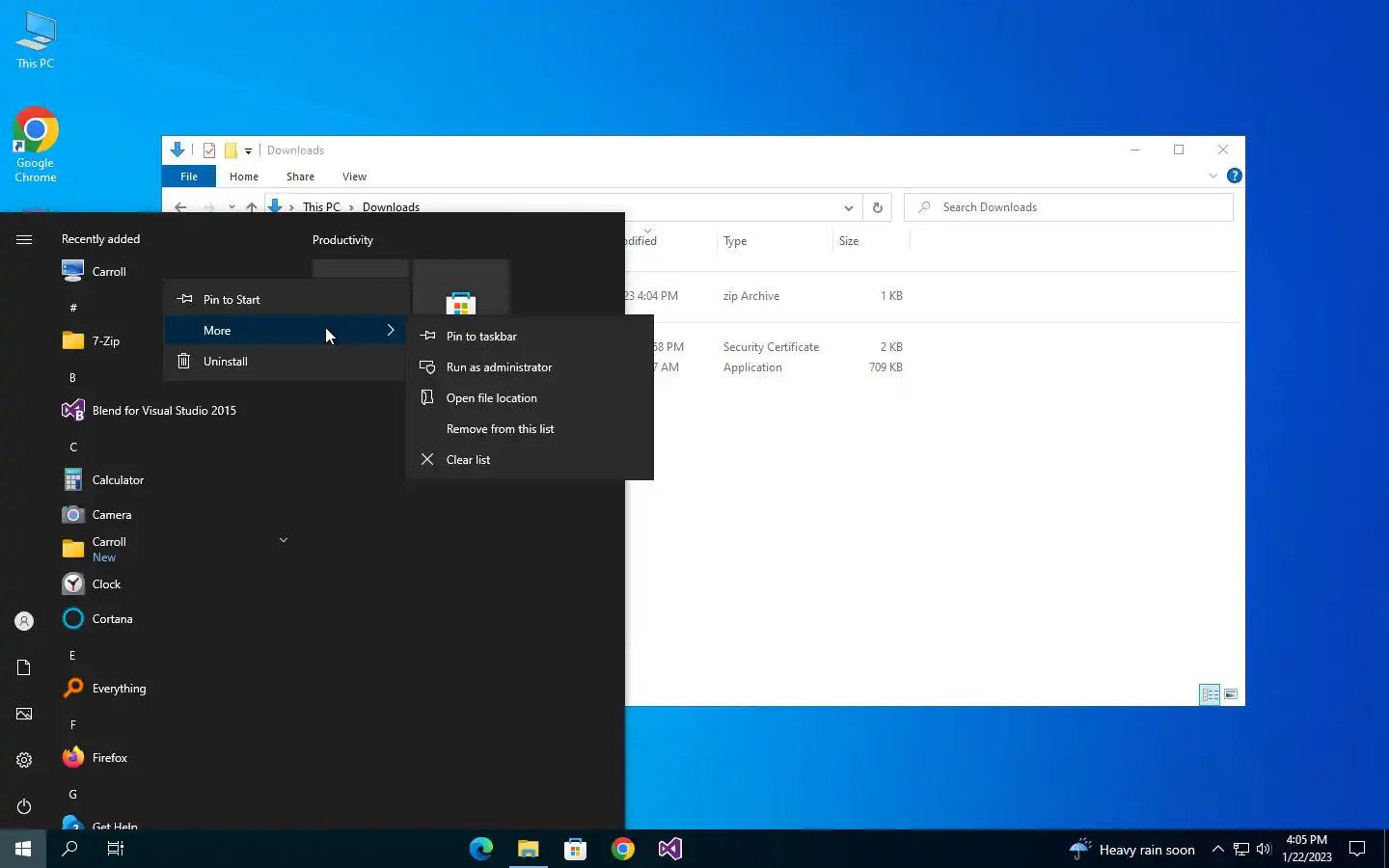1389x868 pixels.
Task: Expand the Carroll folder chevron
Action: pyautogui.click(x=283, y=540)
